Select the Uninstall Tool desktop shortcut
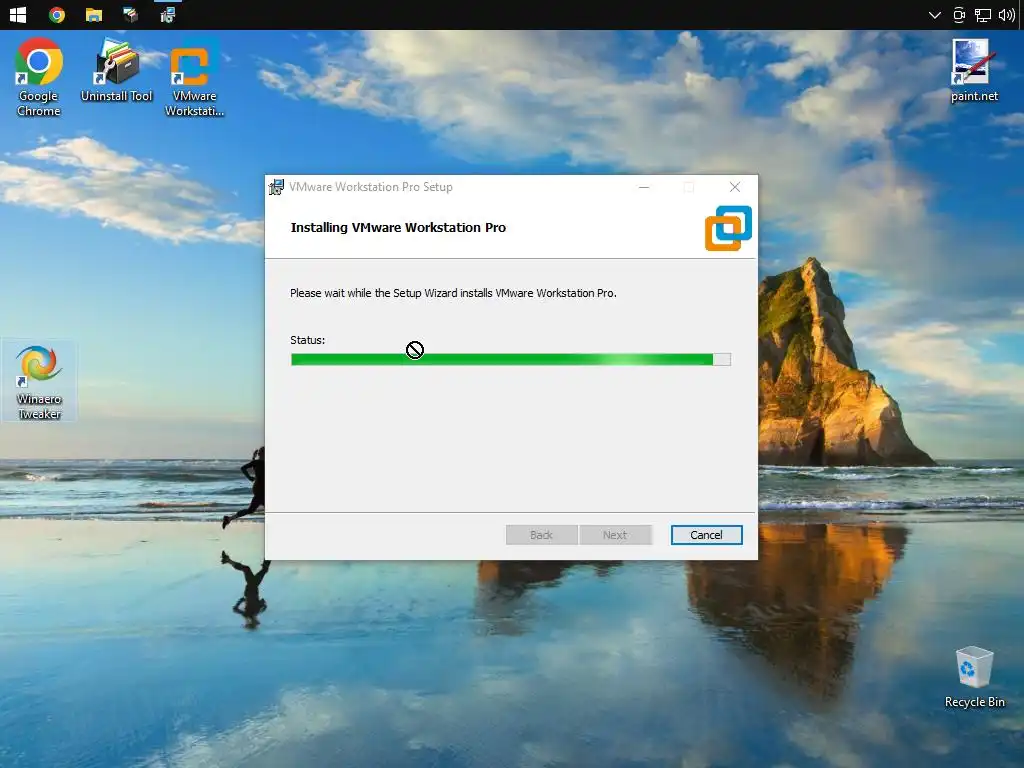Viewport: 1024px width, 768px height. coord(116,71)
